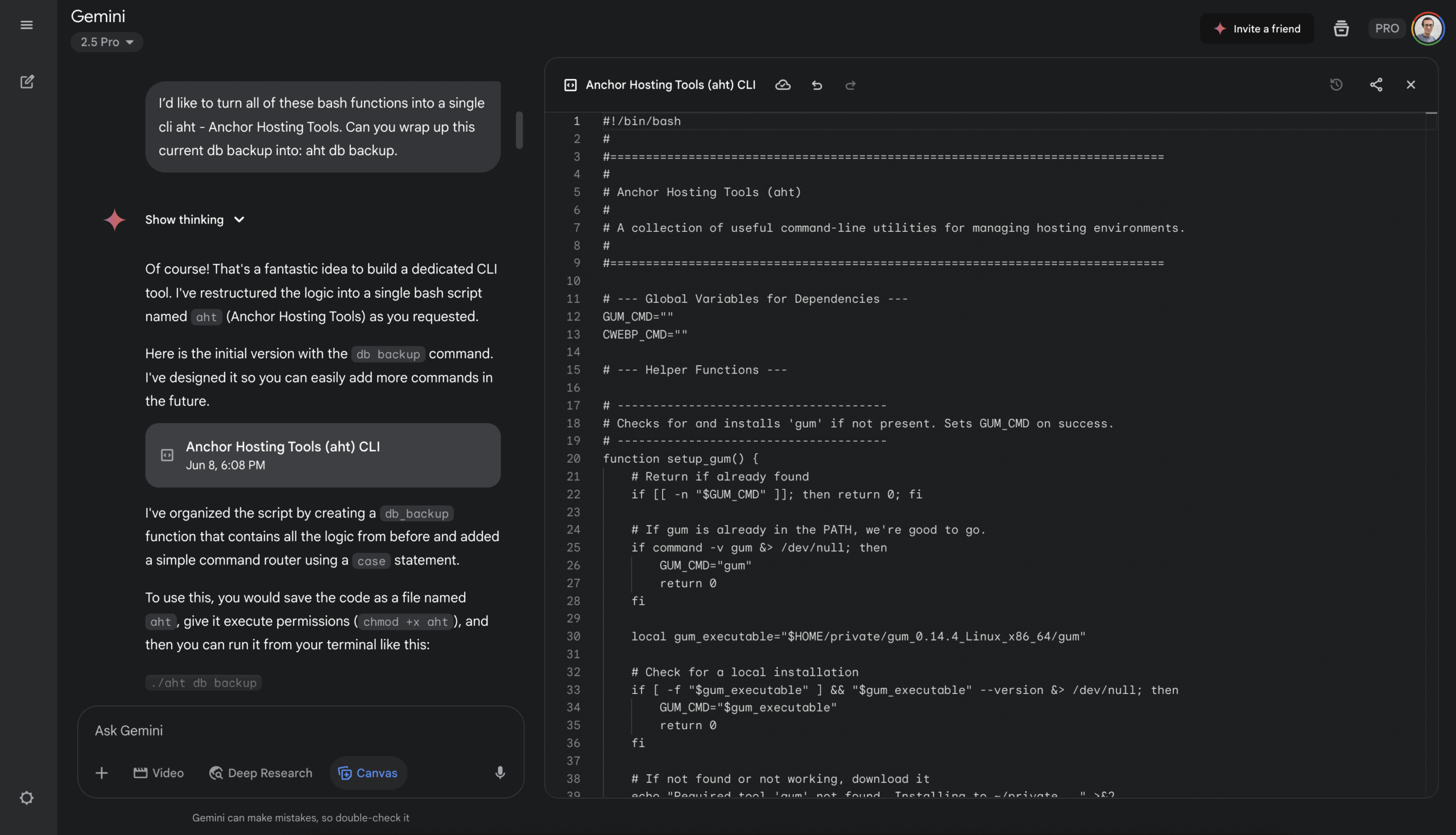The height and width of the screenshot is (835, 1456).
Task: Select the Deep Research tool
Action: pyautogui.click(x=260, y=773)
